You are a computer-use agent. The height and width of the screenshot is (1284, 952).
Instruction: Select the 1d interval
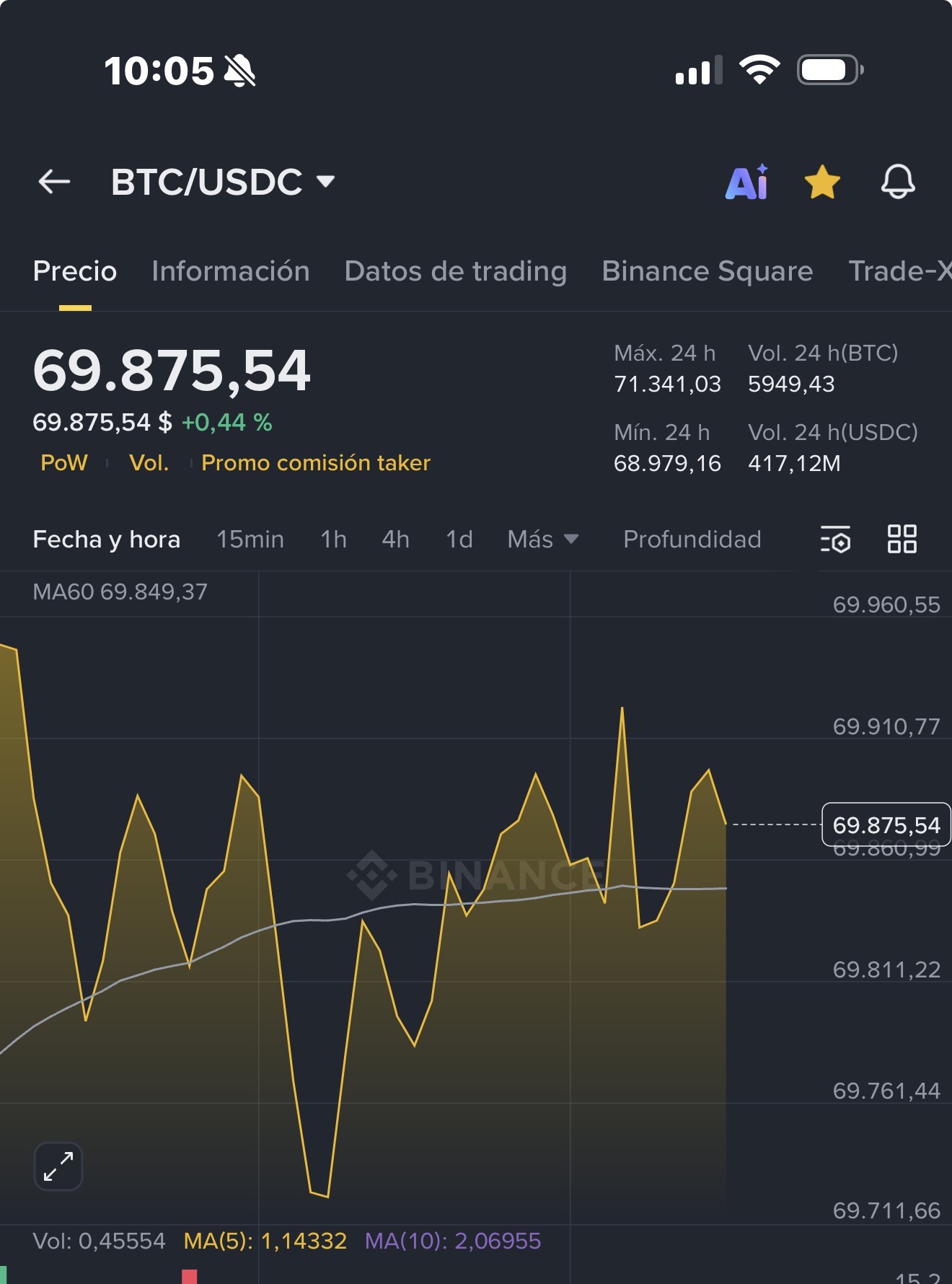point(459,540)
